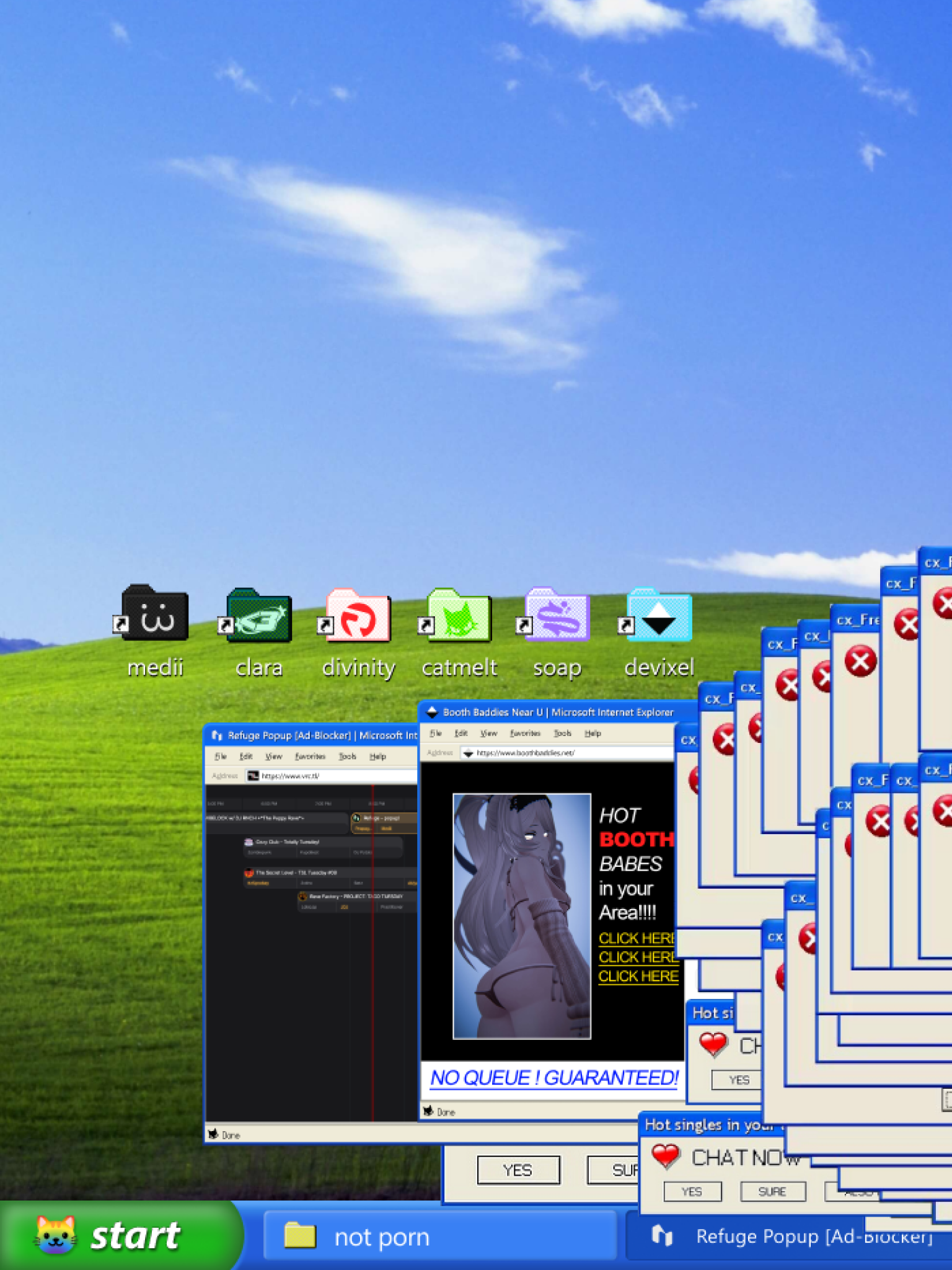Click the cat icon in the Refuge Popup status bar
Screen dimensions: 952x1270
pos(213,1134)
